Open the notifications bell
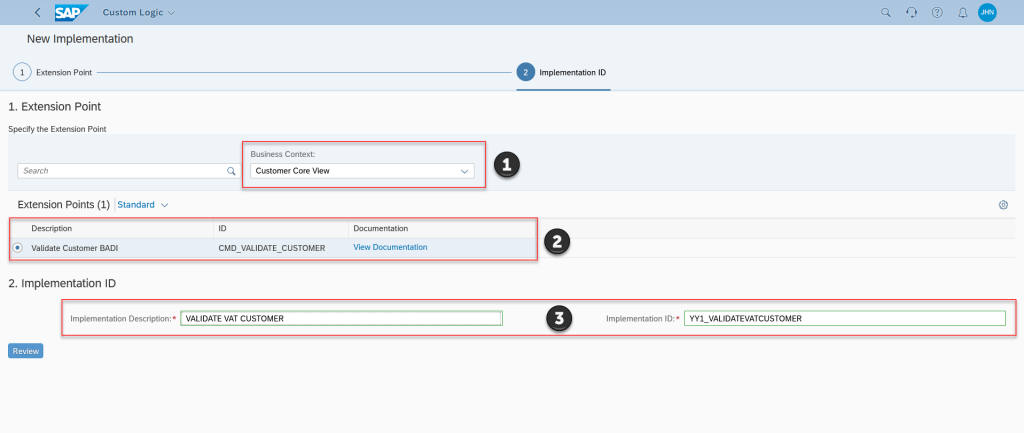 click(962, 13)
